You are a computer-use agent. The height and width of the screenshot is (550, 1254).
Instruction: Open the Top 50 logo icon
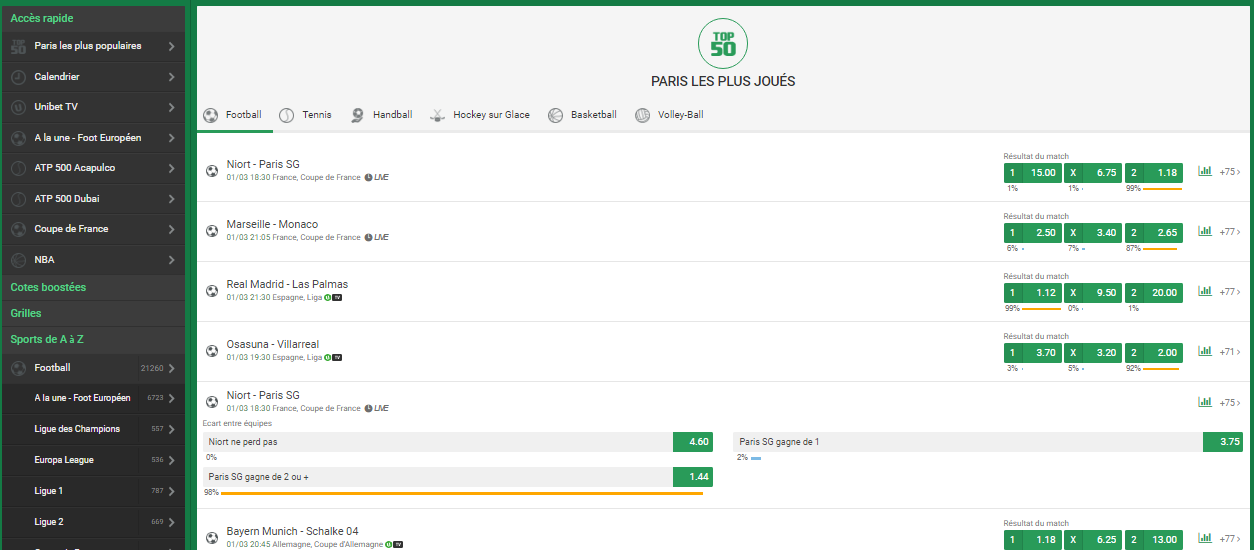point(723,43)
